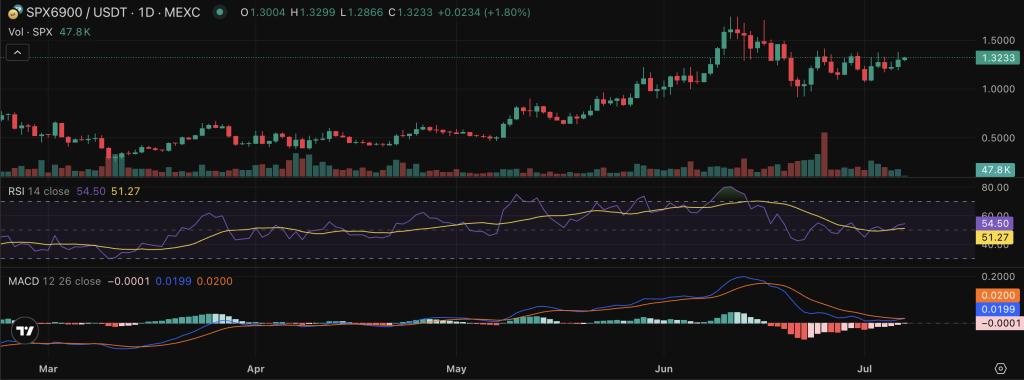Open the SPX6900 / USDT symbol title

[x=112, y=12]
